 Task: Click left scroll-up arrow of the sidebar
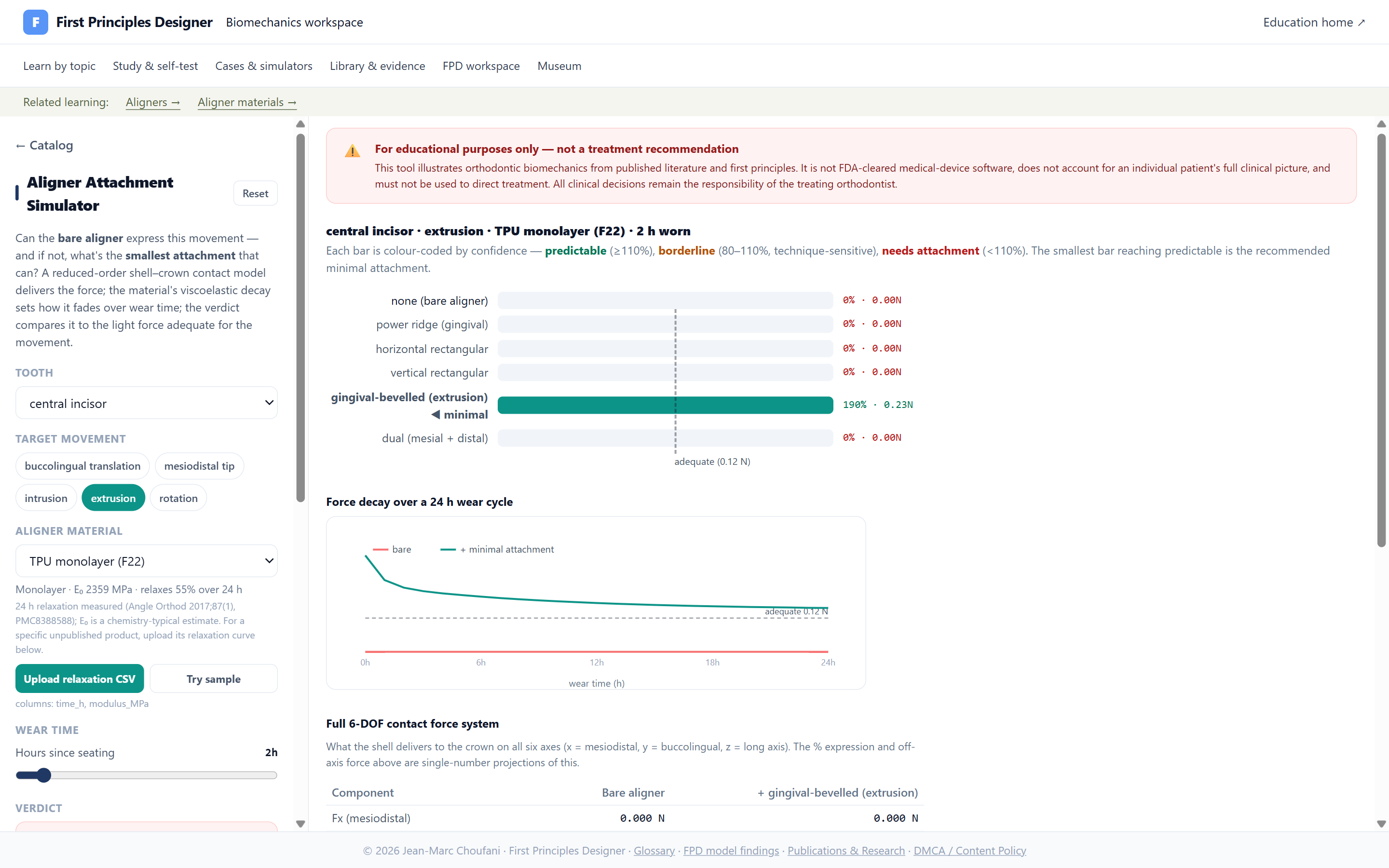[300, 124]
